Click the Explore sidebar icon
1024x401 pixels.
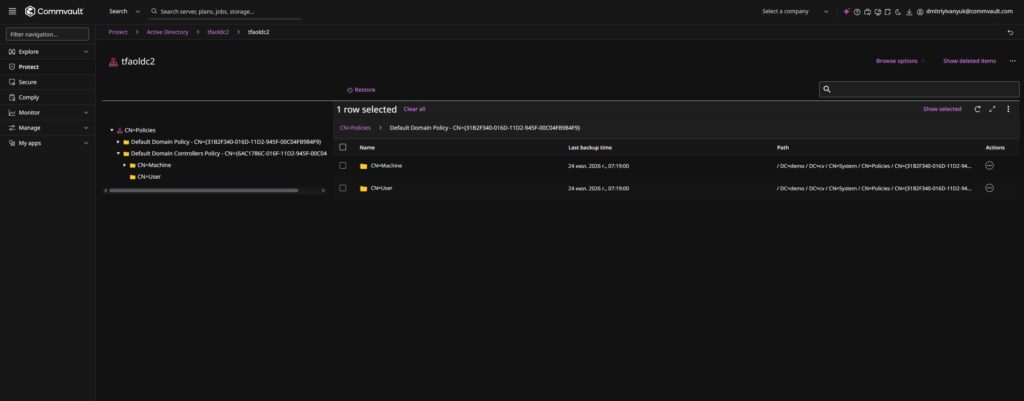pyautogui.click(x=12, y=52)
